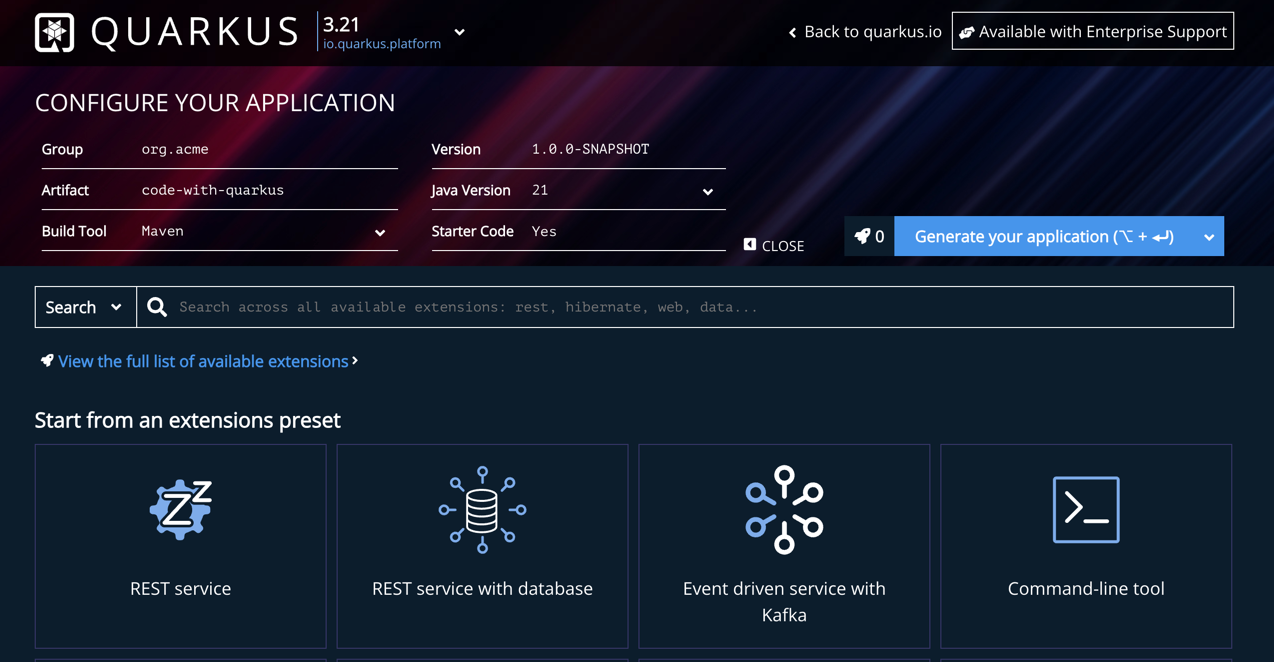The width and height of the screenshot is (1274, 662).
Task: Click the io.quarkus.platform text
Action: [x=382, y=44]
